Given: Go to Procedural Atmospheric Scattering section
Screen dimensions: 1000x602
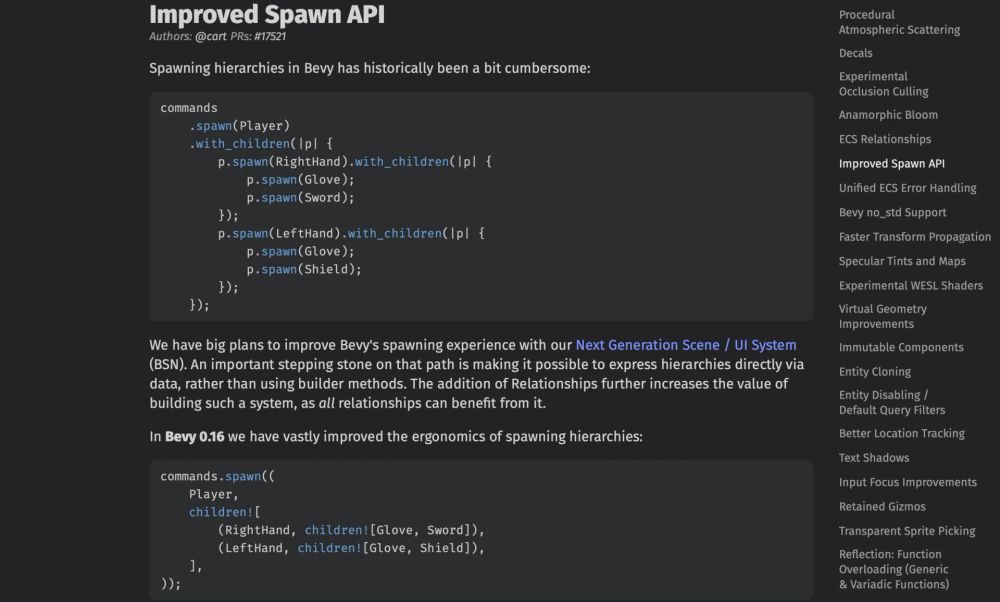Looking at the screenshot, I should click(899, 22).
